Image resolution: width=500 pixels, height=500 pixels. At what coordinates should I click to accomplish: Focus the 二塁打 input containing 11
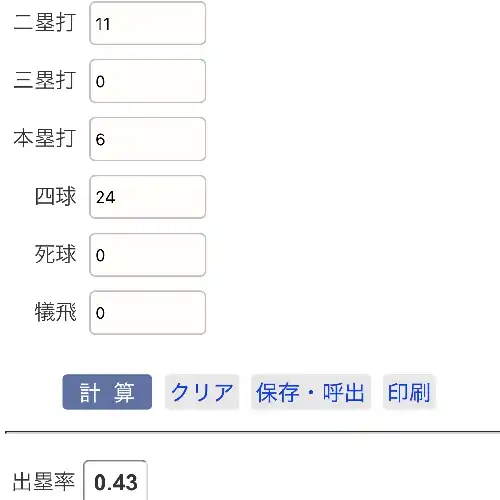click(x=147, y=23)
